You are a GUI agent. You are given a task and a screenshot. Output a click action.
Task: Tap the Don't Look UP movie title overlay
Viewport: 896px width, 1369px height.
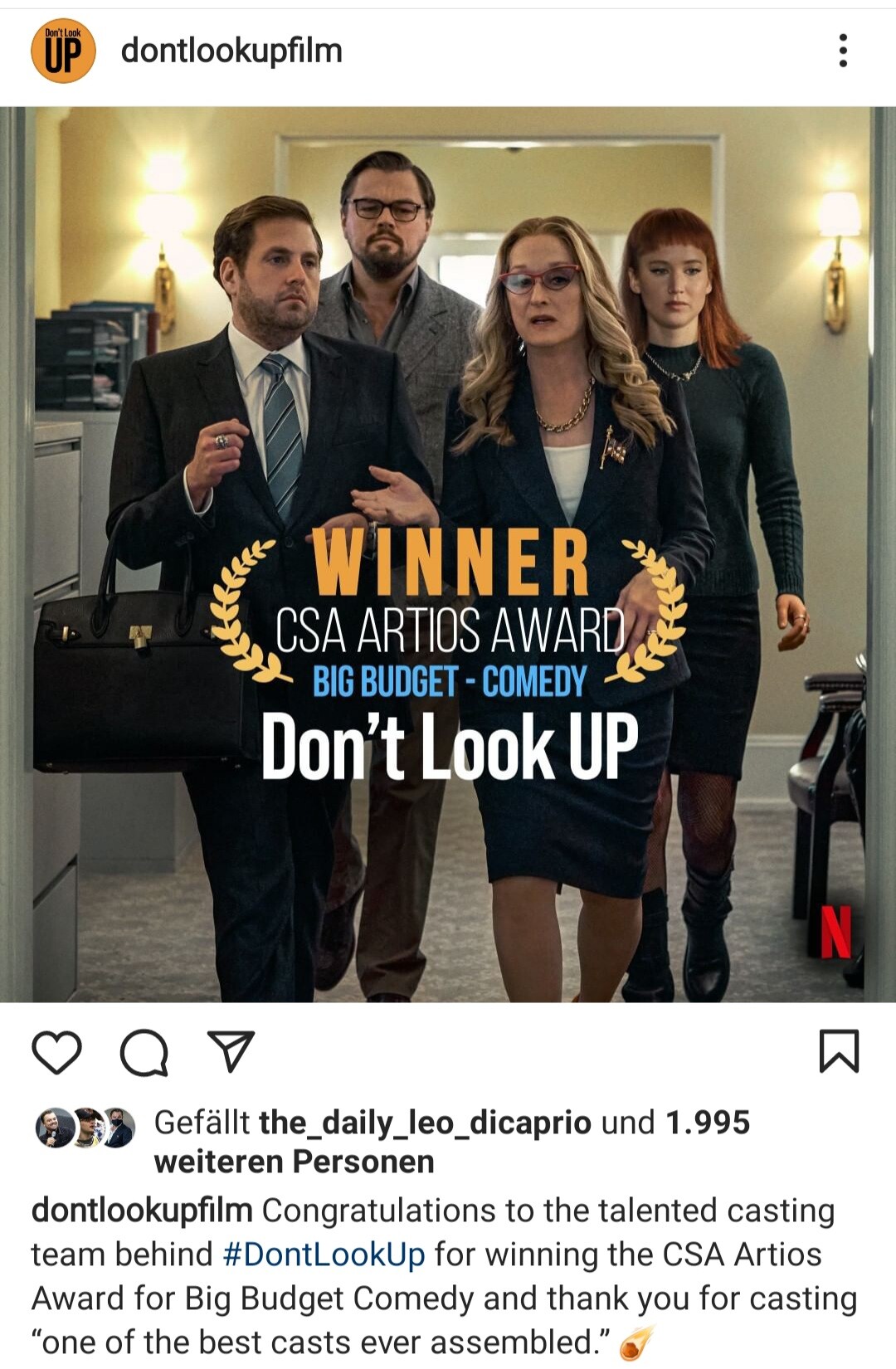coord(450,747)
